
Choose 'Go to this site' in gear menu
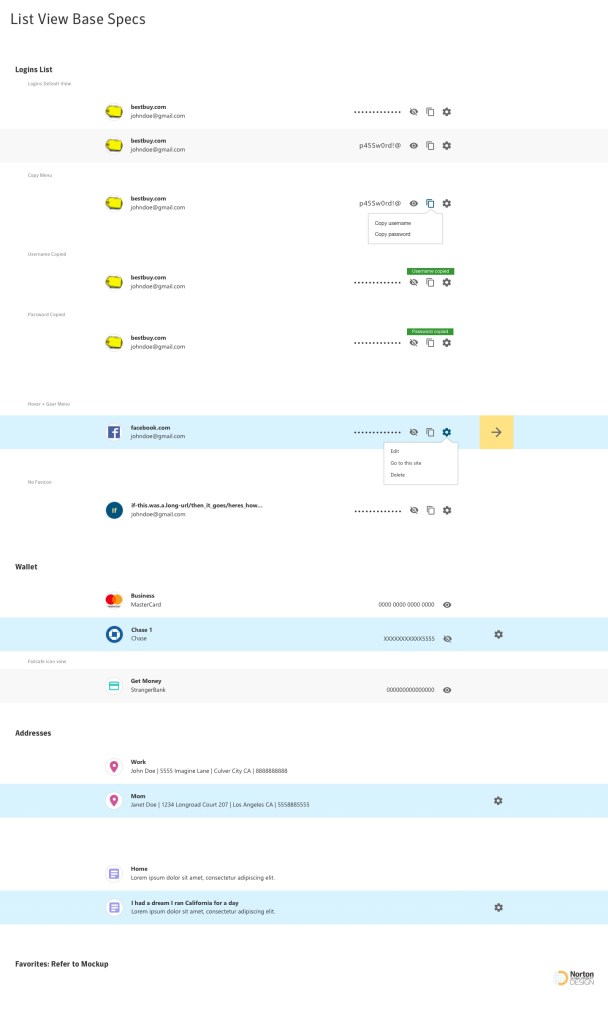pyautogui.click(x=406, y=463)
